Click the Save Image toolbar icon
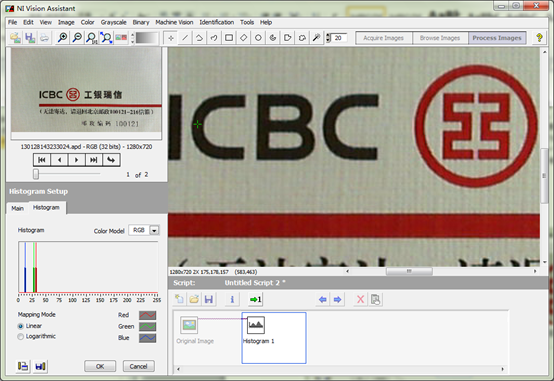This screenshot has width=554, height=381. coord(30,37)
